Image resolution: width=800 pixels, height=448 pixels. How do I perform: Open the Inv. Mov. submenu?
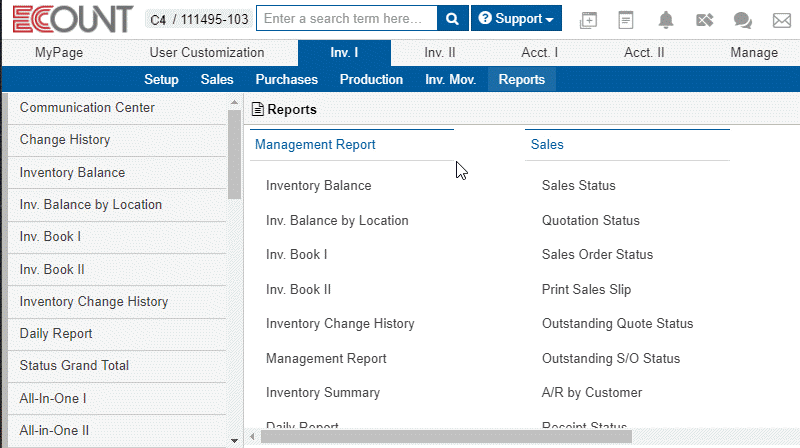point(451,80)
